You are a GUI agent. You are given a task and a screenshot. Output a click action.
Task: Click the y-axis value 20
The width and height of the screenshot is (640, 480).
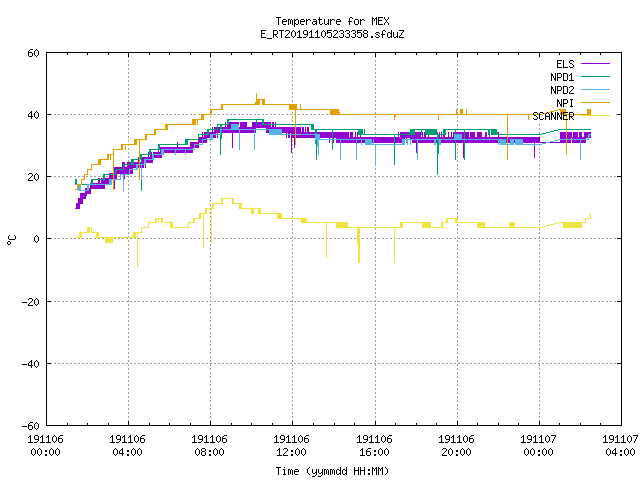[33, 177]
